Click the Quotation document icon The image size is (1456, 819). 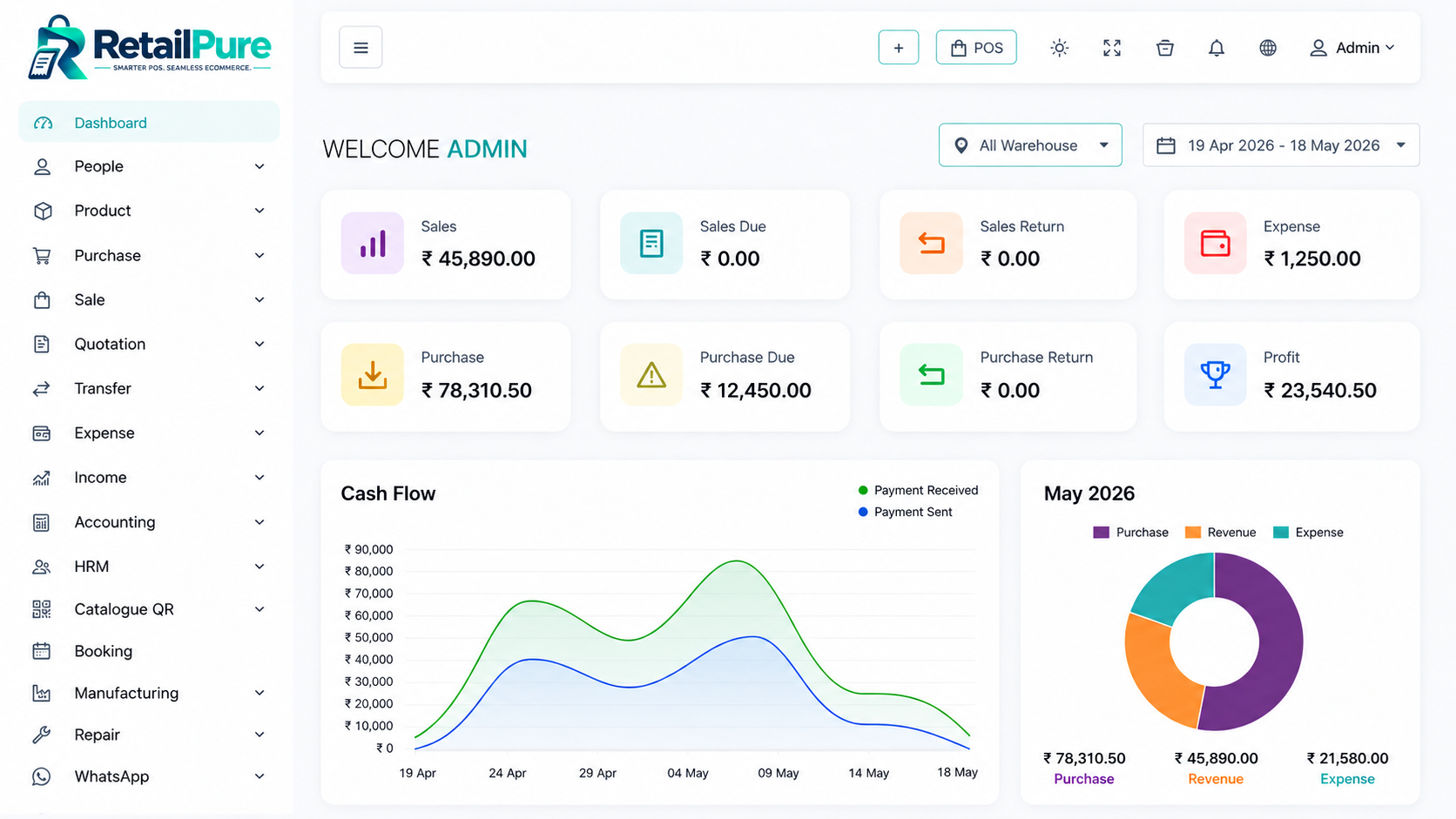coord(42,344)
